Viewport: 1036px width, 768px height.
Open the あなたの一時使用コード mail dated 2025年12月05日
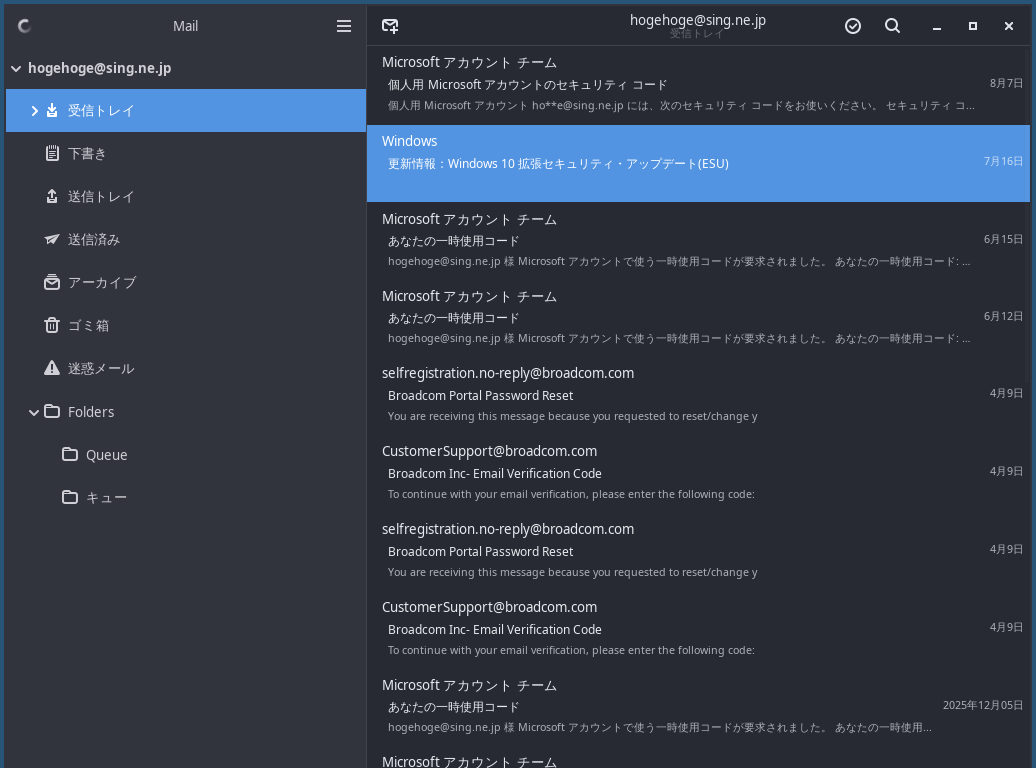(698, 707)
